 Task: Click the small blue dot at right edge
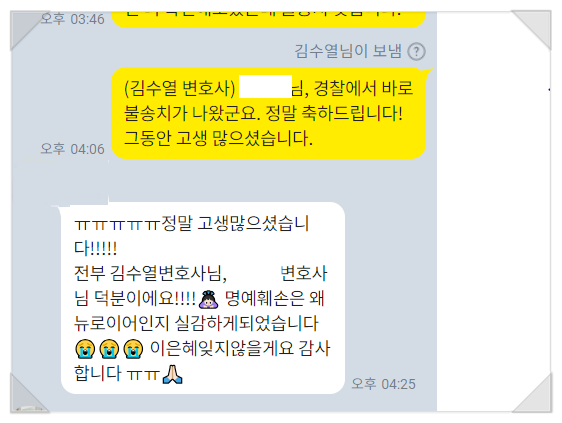coord(549,90)
